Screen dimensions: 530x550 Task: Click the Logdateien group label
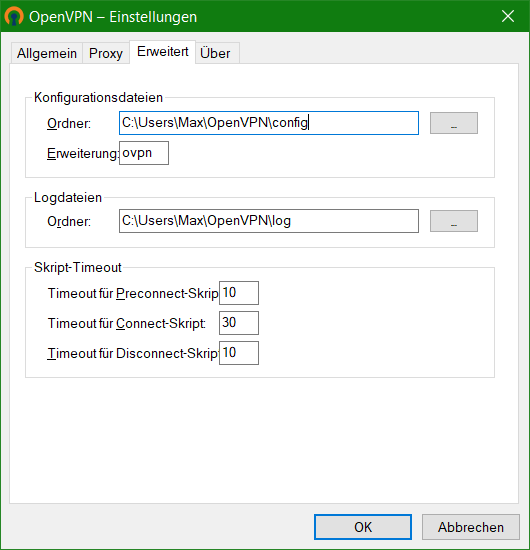(x=68, y=197)
